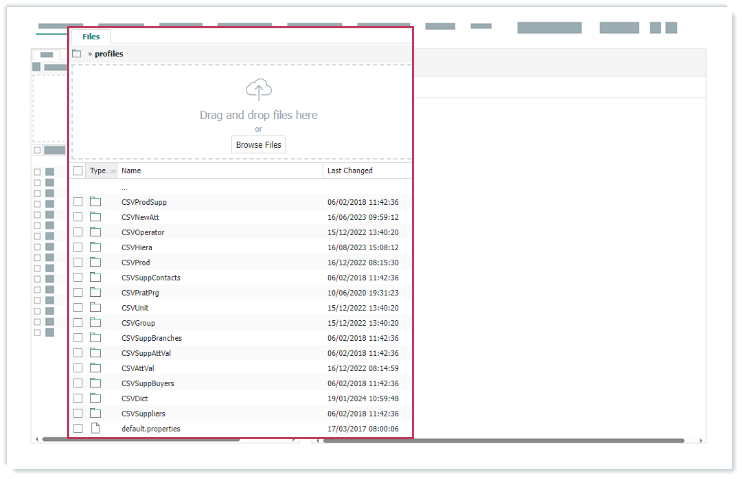Click the CSVDict folder icon
The width and height of the screenshot is (742, 479).
96,398
